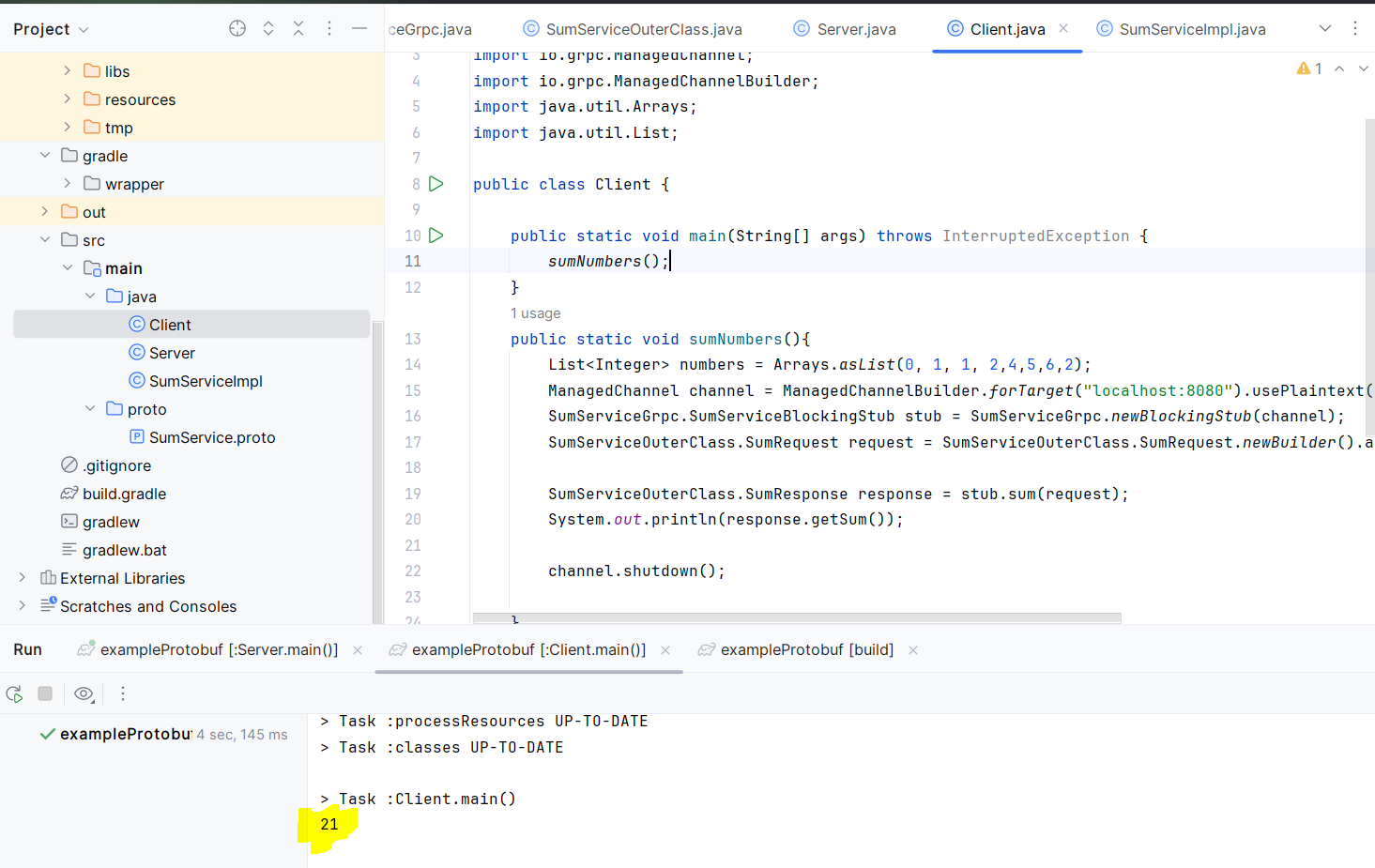
Task: Click the Stop button in Run panel
Action: (45, 693)
